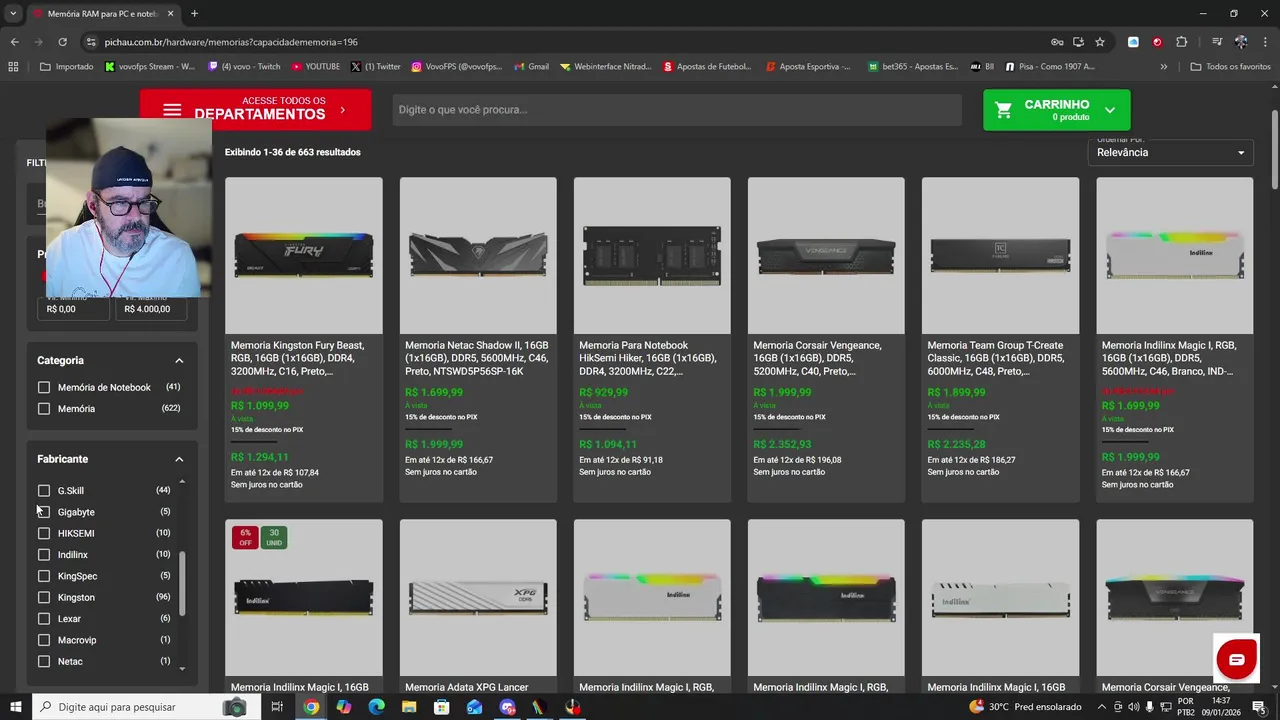Open the Gmail bookmark

pos(532,67)
